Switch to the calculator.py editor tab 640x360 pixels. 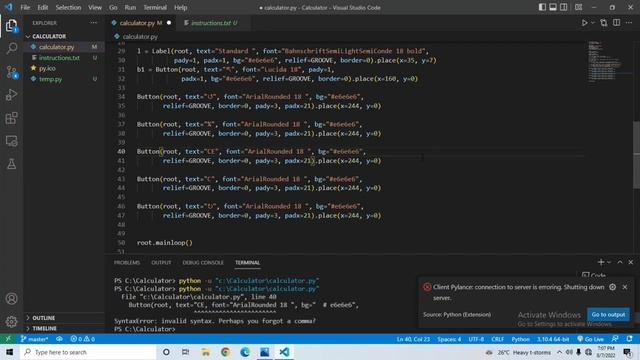[141, 23]
